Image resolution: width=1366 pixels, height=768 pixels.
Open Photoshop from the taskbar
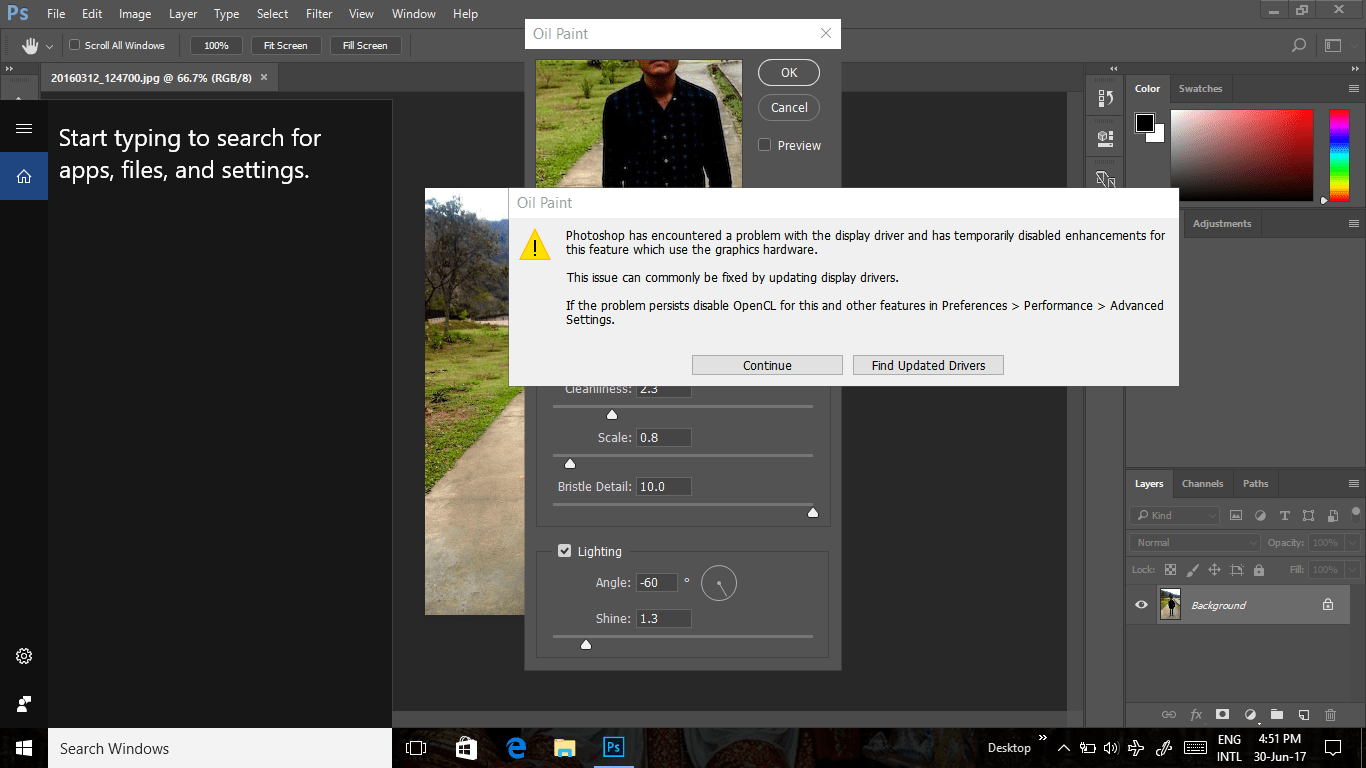click(613, 747)
